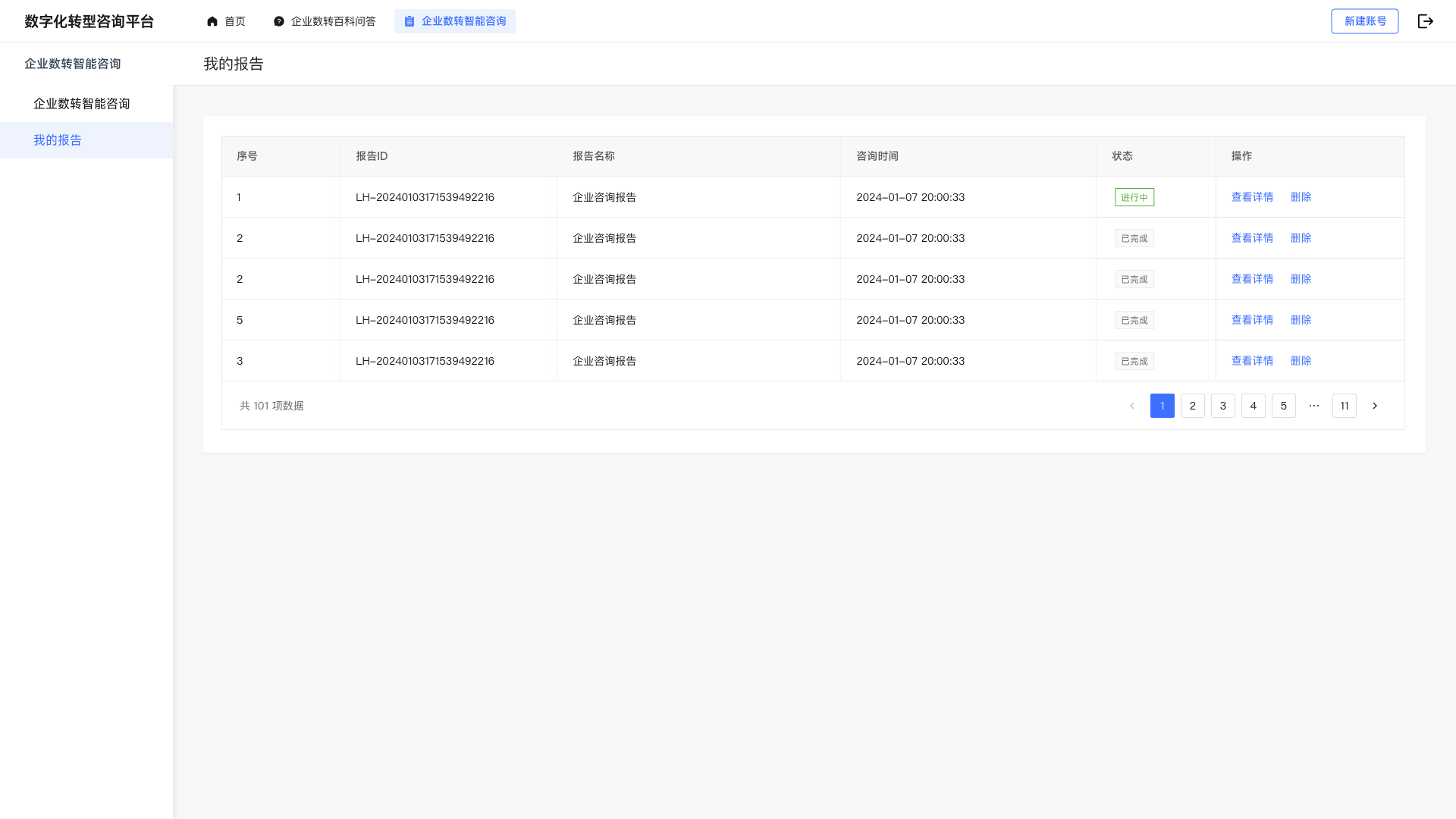Jump to page 11 in pagination

pos(1344,406)
